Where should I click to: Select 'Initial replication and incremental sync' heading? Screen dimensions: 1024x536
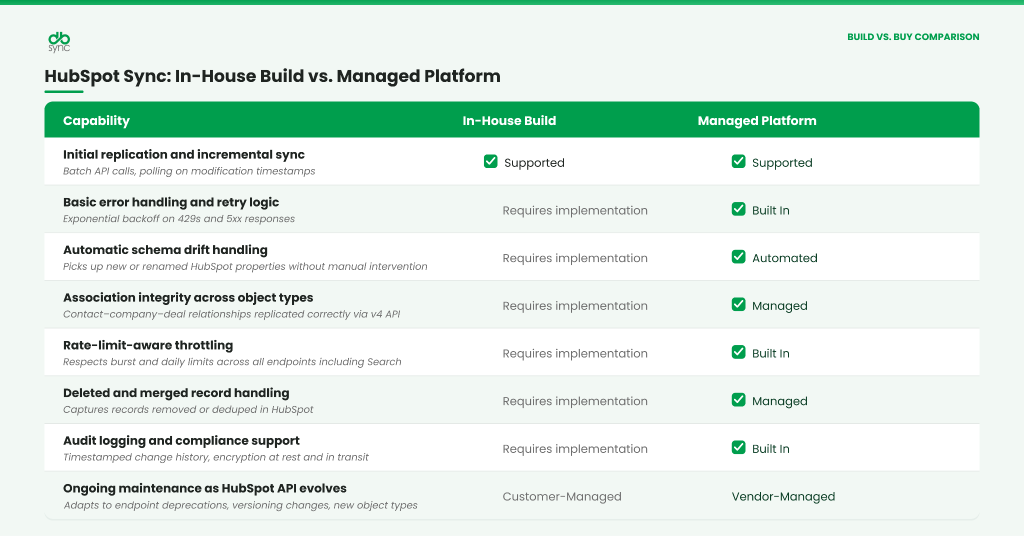coord(184,155)
